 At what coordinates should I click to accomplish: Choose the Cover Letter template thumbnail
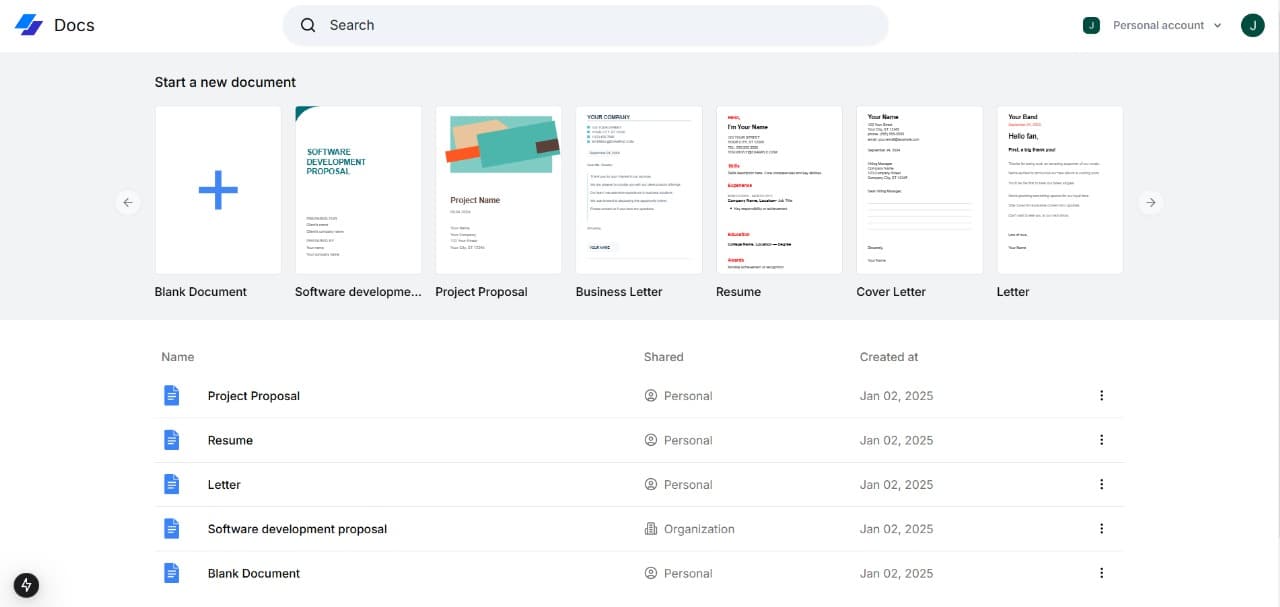(x=920, y=190)
